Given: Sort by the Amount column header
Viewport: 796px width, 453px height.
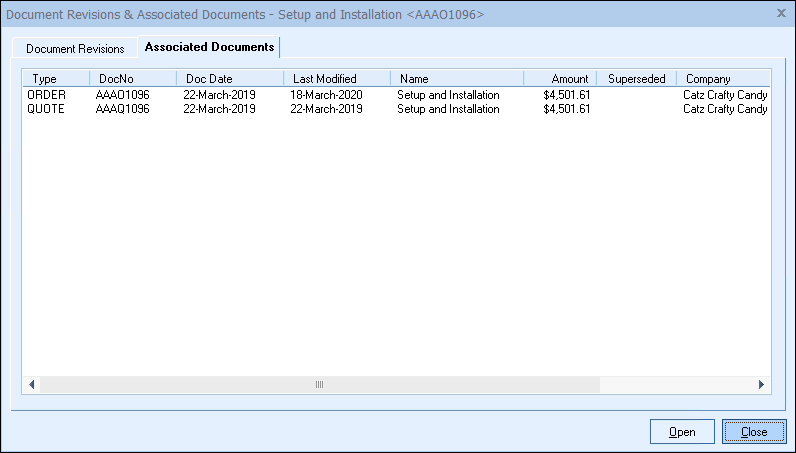Looking at the screenshot, I should point(569,78).
